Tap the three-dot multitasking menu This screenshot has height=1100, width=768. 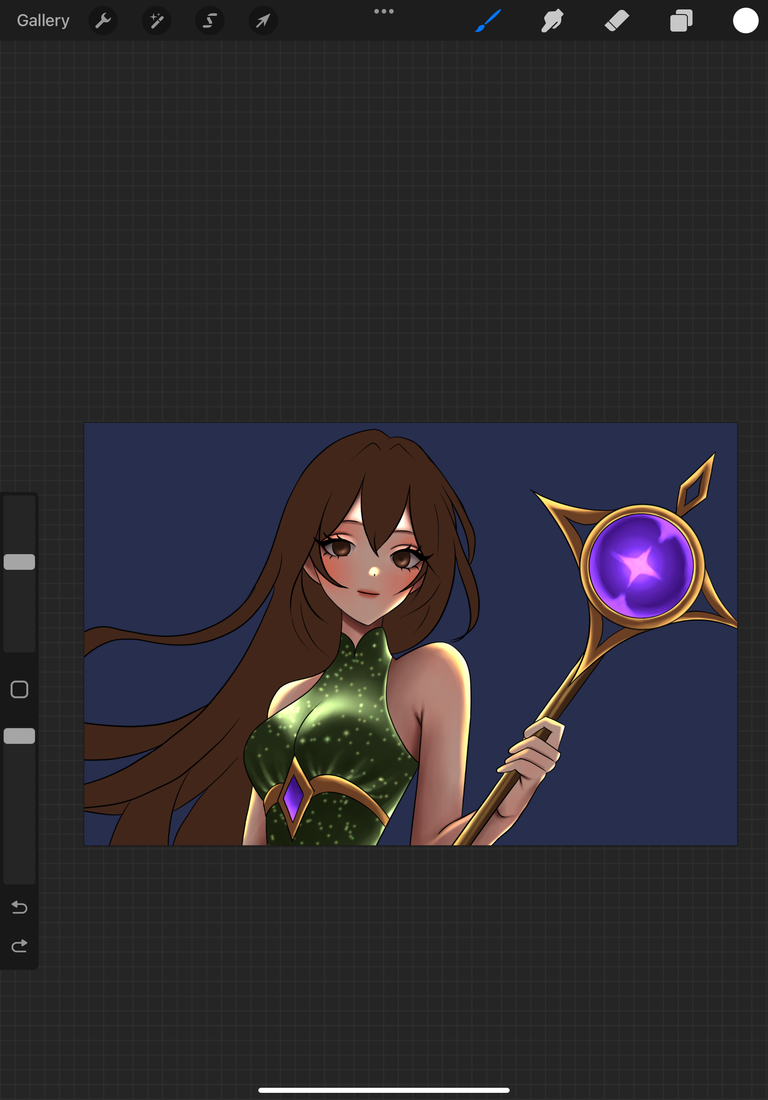tap(384, 11)
